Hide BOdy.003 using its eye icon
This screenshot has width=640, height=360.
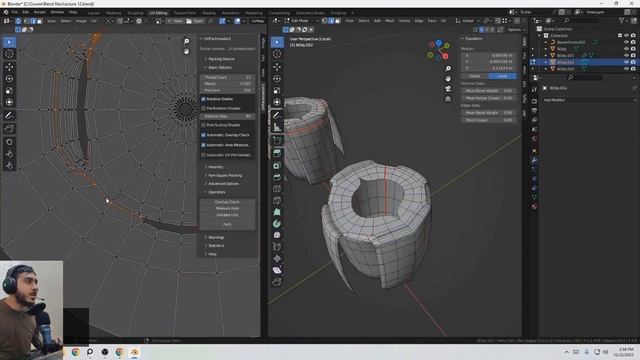tap(626, 69)
